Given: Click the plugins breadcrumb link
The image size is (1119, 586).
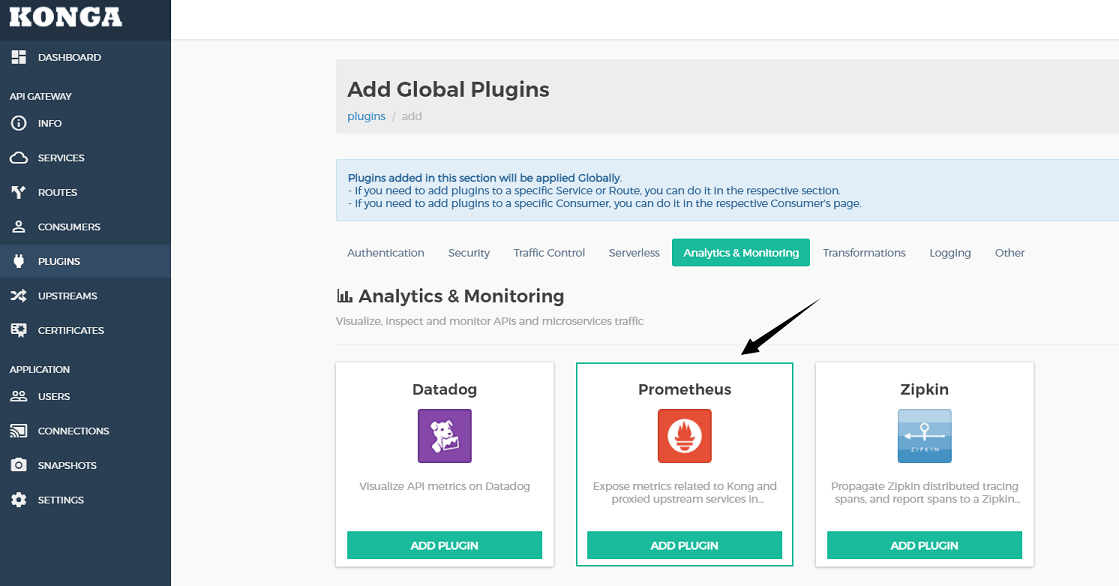Looking at the screenshot, I should click(366, 116).
